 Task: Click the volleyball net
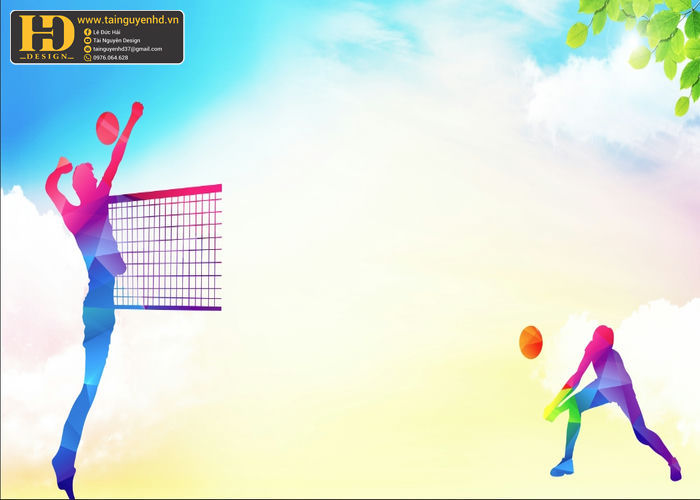(x=165, y=248)
